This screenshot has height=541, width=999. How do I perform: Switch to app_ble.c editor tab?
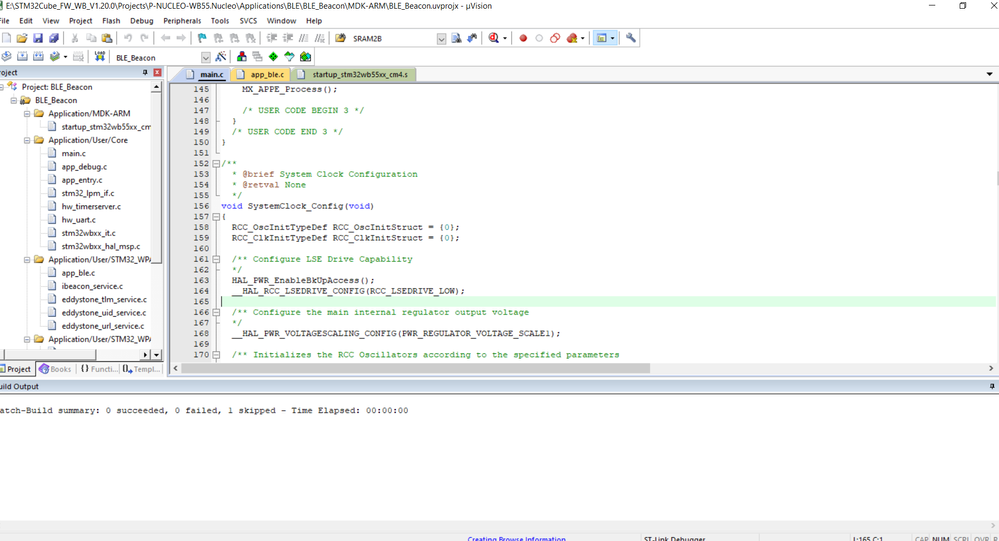[x=267, y=75]
